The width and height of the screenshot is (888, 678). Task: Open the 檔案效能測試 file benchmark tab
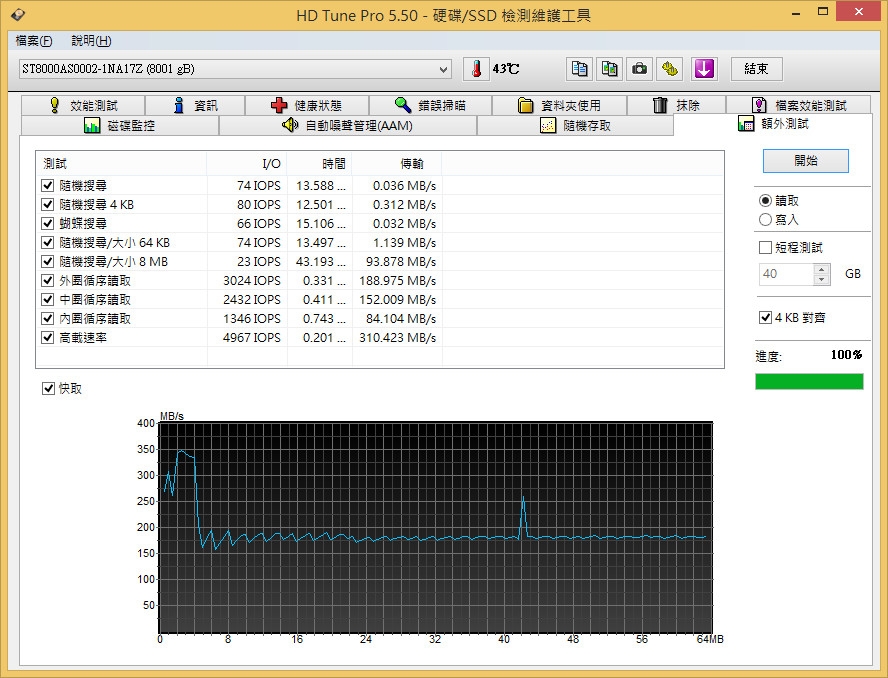[799, 105]
